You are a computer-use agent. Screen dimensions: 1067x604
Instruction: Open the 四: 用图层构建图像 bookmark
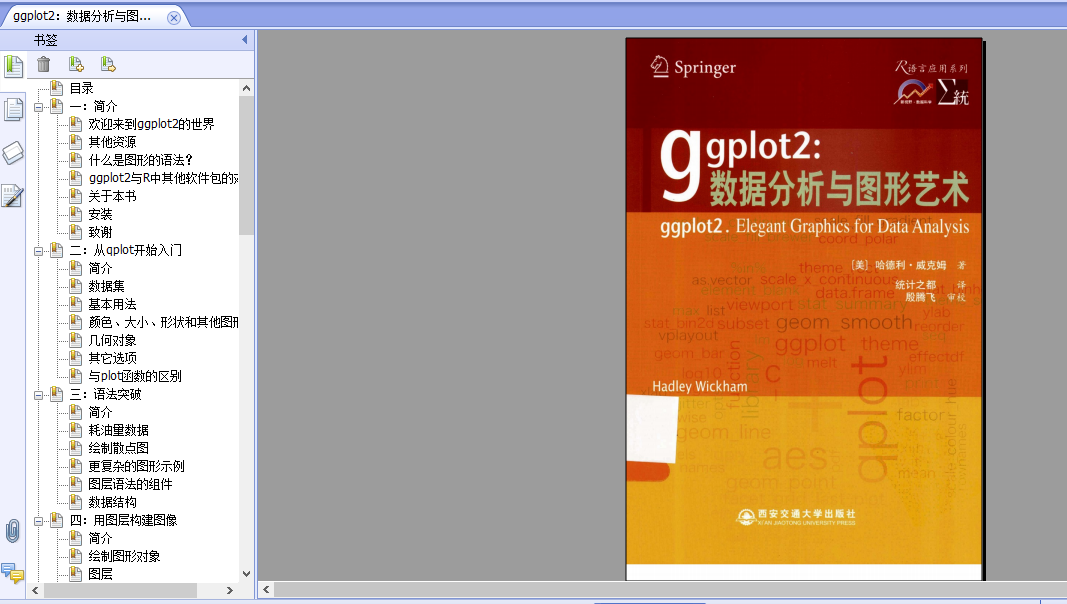pos(123,520)
